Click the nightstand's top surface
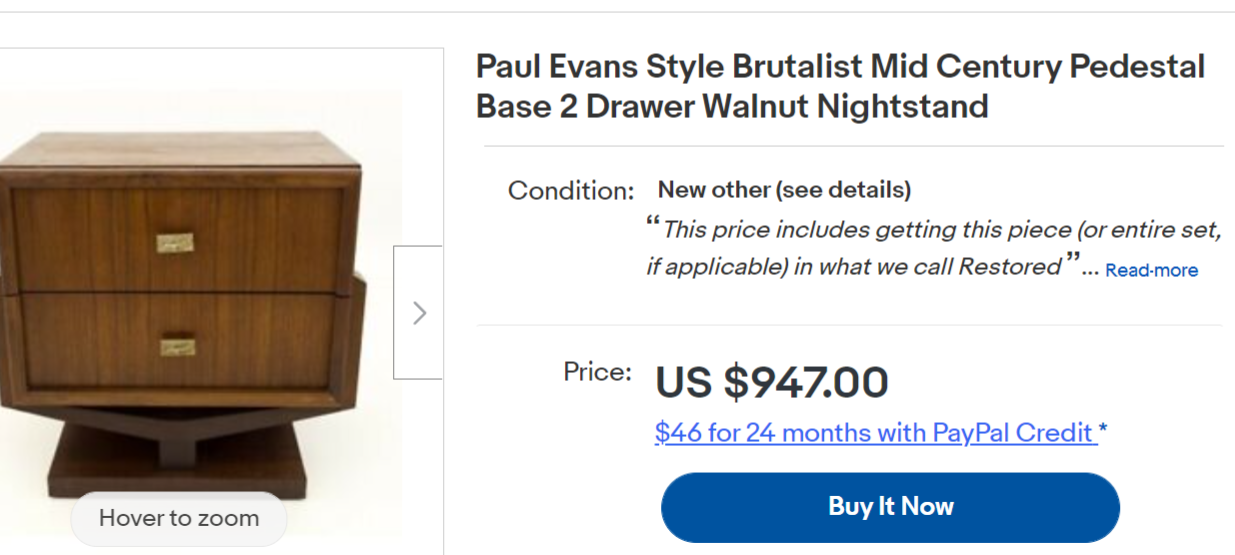Image resolution: width=1235 pixels, height=555 pixels. [180, 152]
